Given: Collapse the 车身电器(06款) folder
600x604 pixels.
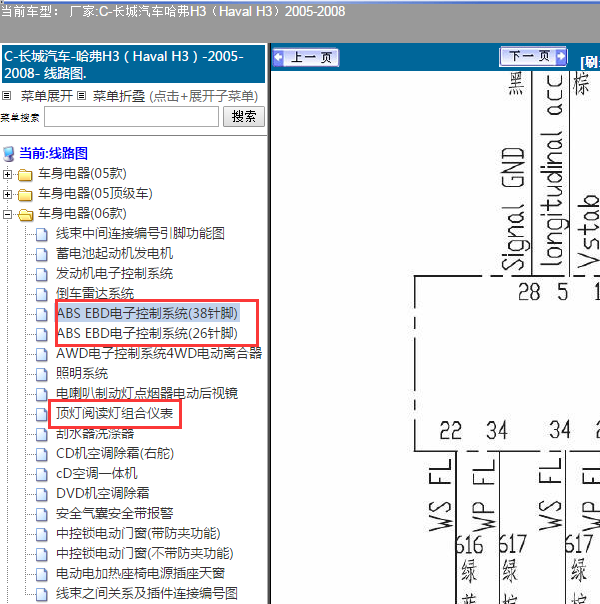Looking at the screenshot, I should click(7, 214).
